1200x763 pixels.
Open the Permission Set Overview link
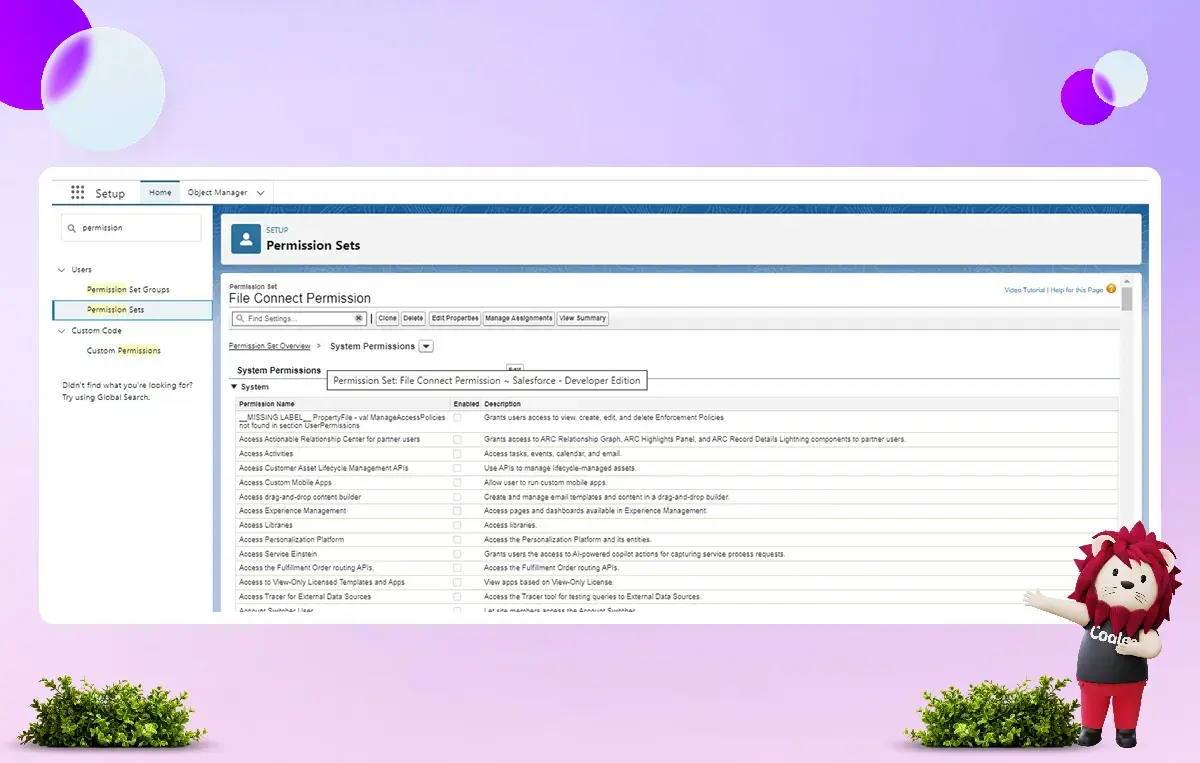270,346
